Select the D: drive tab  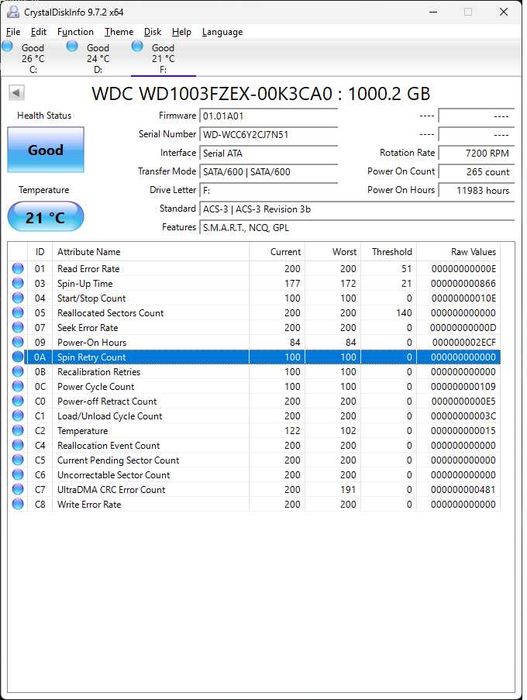(x=98, y=58)
